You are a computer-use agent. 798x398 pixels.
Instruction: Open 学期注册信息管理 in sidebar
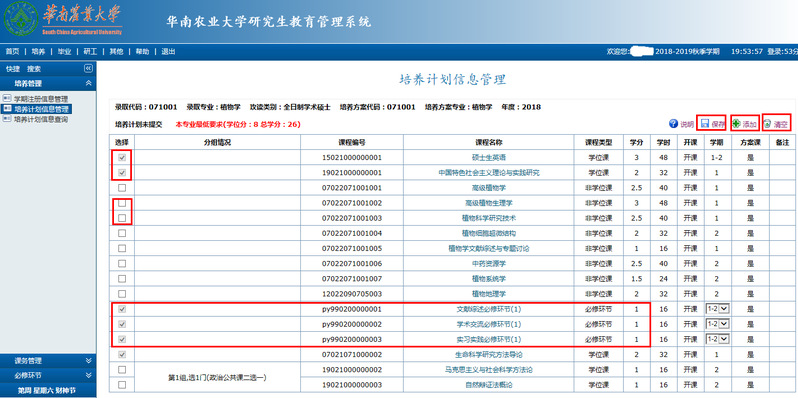point(41,99)
